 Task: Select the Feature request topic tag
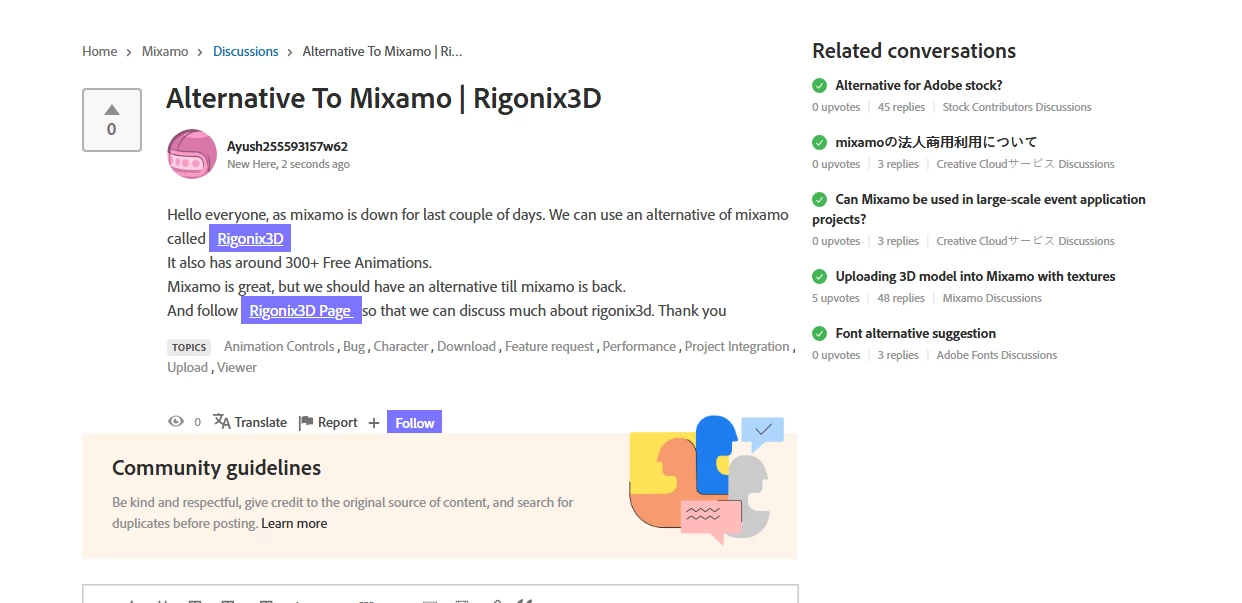click(x=549, y=346)
